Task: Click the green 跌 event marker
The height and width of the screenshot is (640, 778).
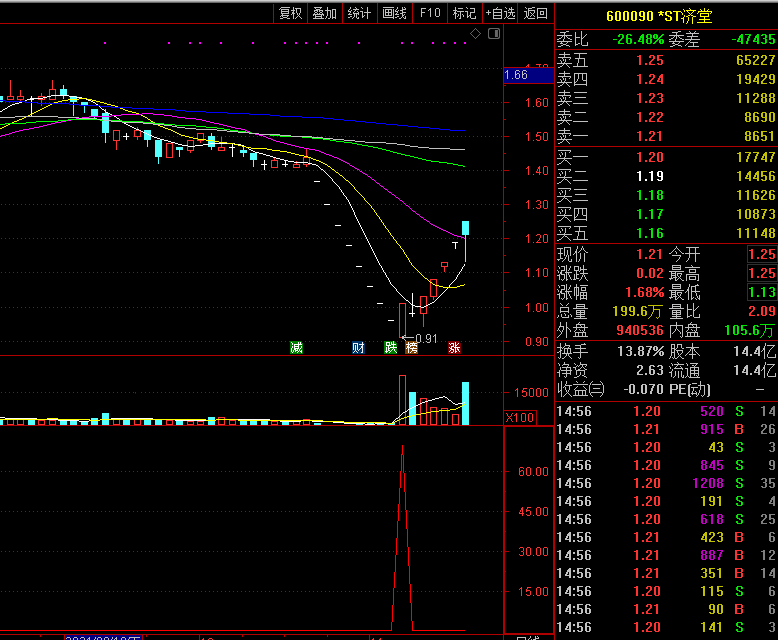Action: pyautogui.click(x=391, y=348)
